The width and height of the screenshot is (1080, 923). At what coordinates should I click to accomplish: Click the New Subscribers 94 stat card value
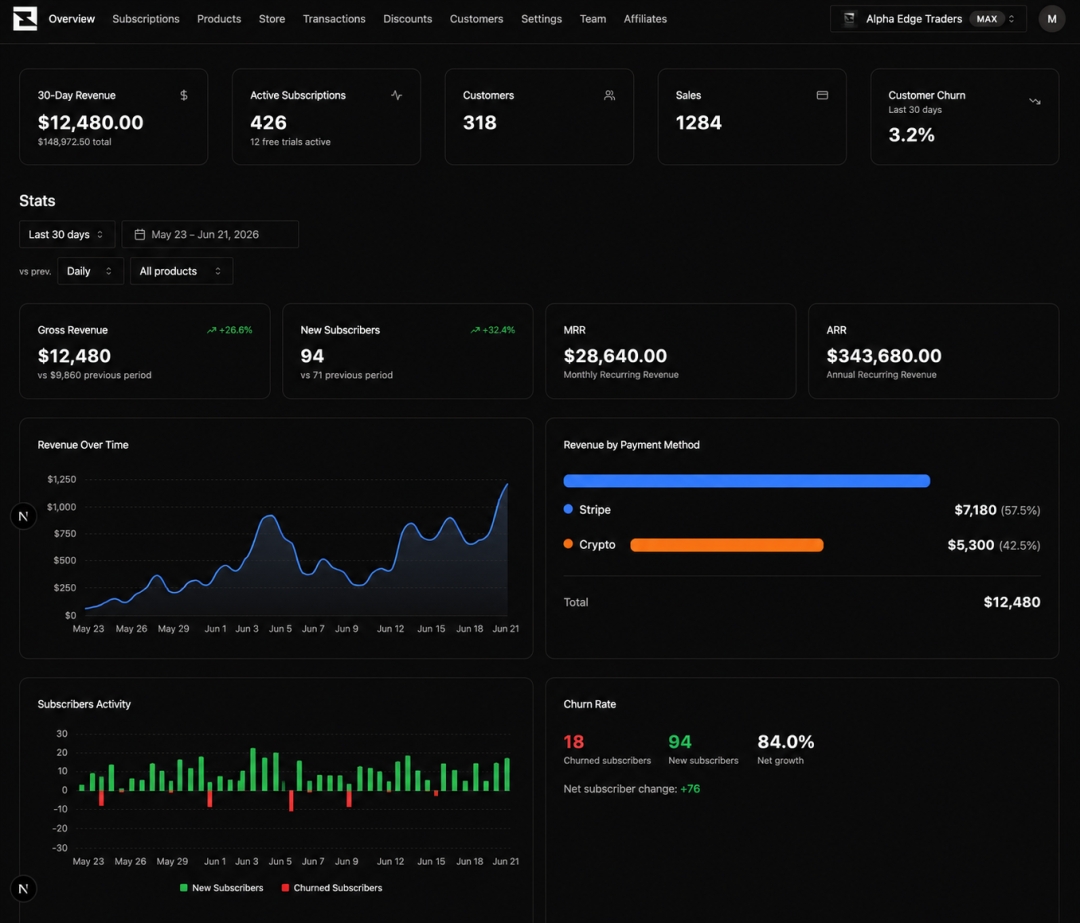tap(312, 356)
